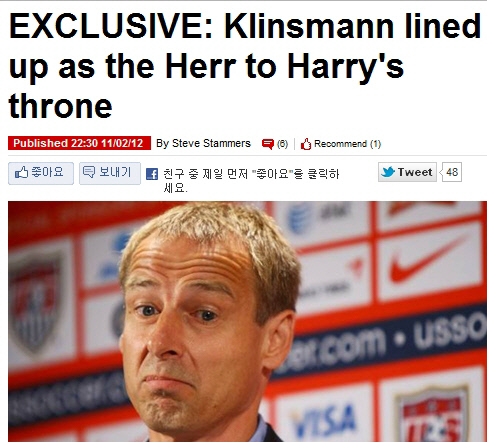Click the 보내기 Send button

110,173
